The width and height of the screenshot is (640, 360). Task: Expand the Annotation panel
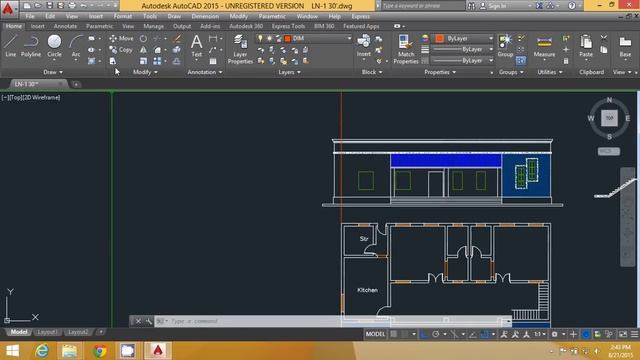(x=205, y=72)
